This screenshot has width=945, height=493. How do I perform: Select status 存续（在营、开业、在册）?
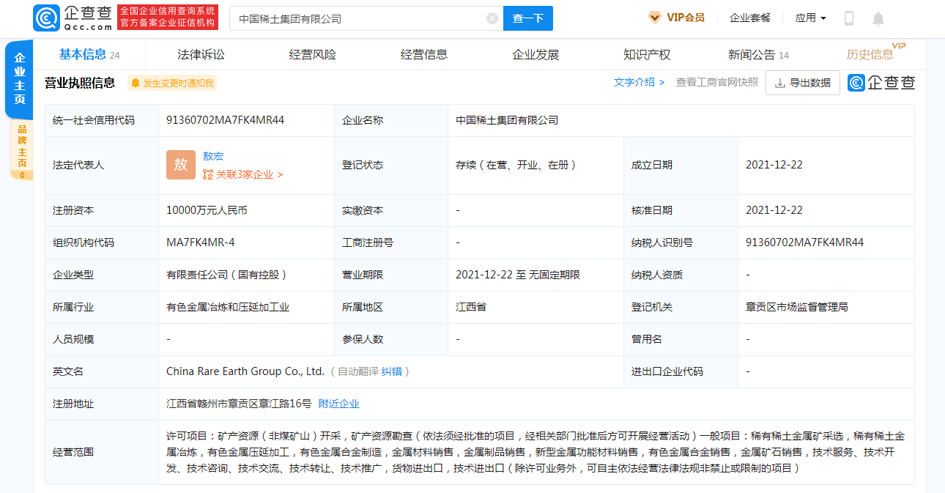[x=517, y=165]
